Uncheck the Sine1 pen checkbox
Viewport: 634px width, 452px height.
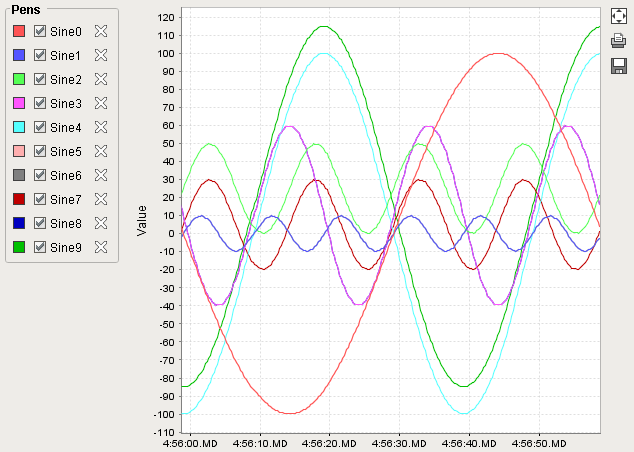40,55
